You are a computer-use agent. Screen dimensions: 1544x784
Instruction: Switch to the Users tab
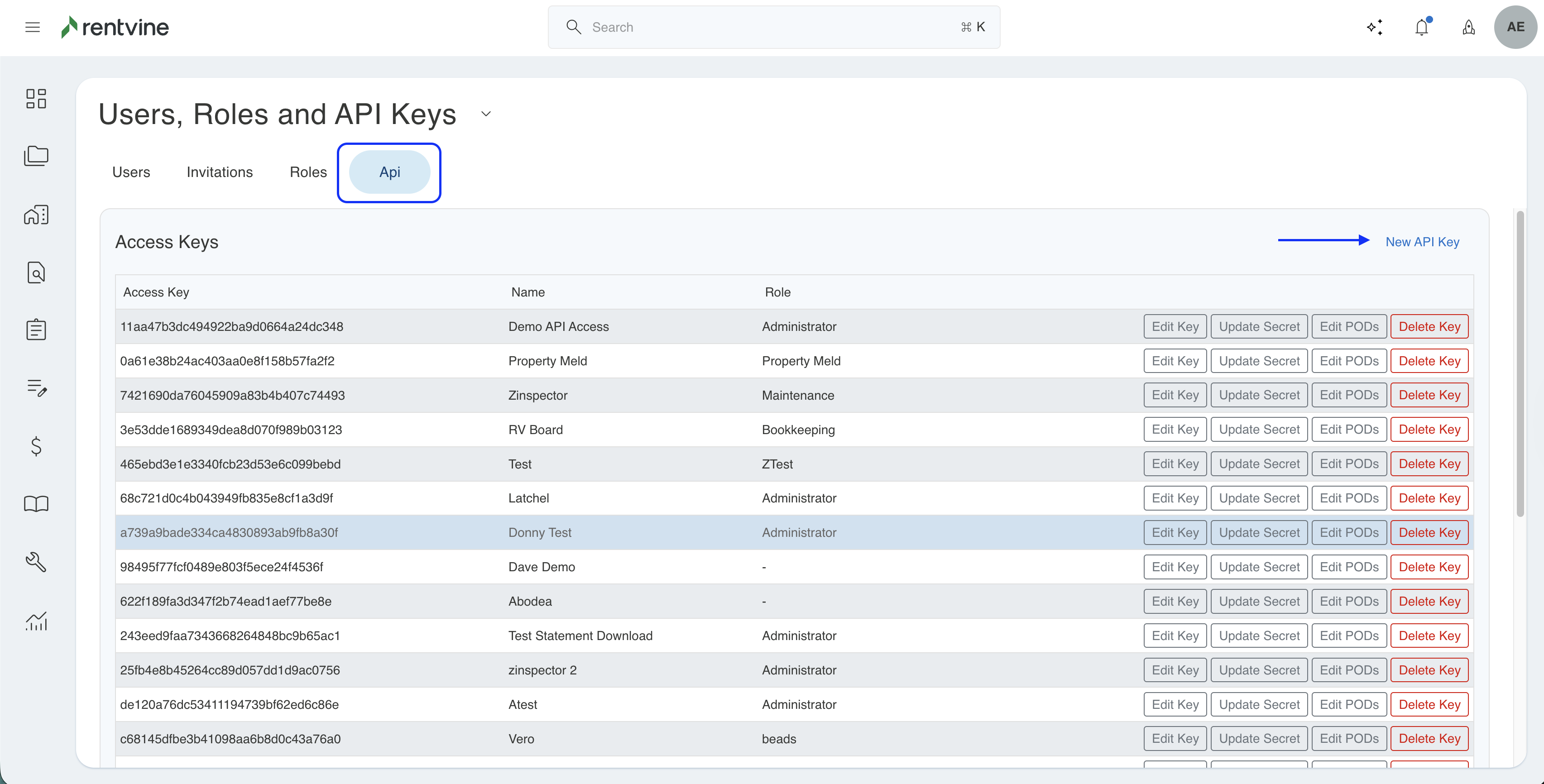pyautogui.click(x=131, y=172)
